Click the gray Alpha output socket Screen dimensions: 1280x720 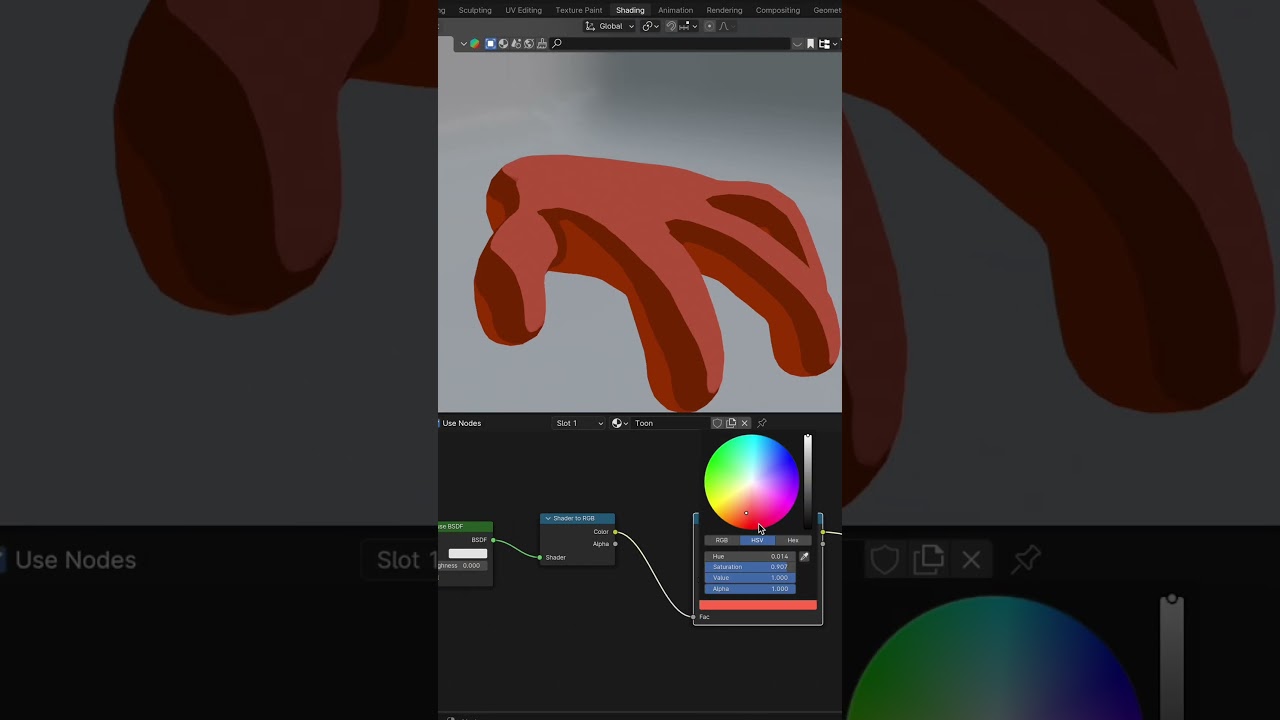pyautogui.click(x=615, y=544)
